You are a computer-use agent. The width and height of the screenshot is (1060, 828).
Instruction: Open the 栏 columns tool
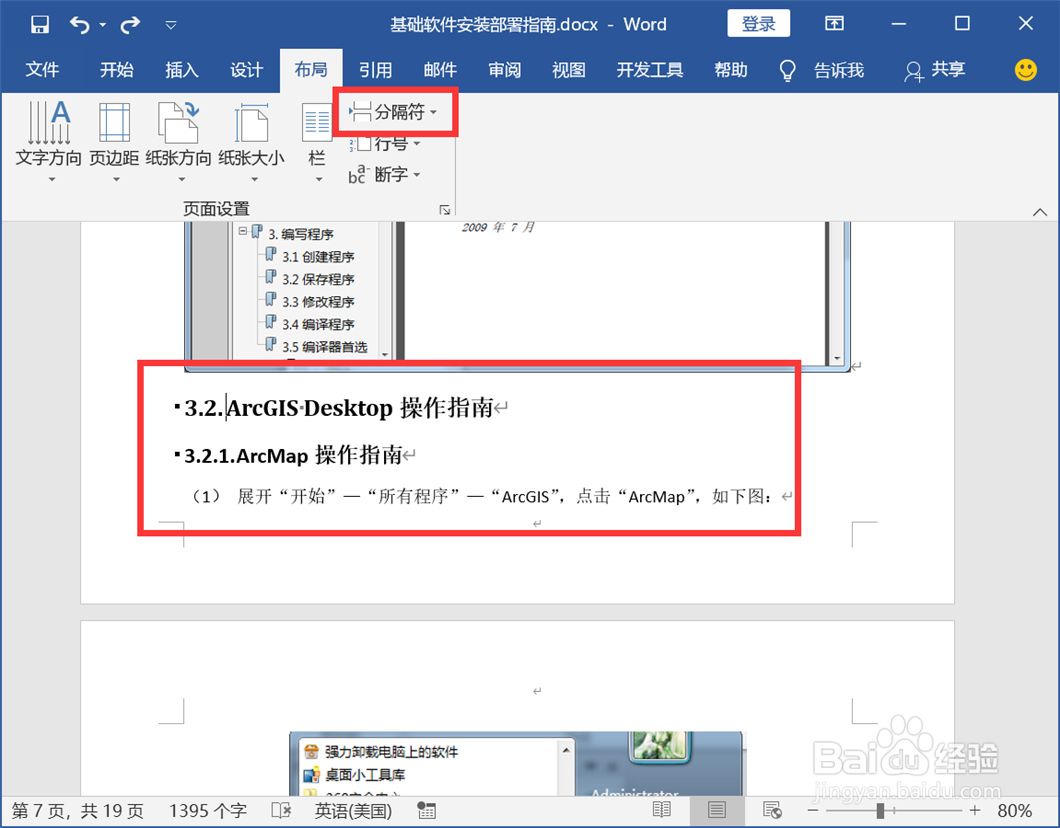(x=316, y=134)
